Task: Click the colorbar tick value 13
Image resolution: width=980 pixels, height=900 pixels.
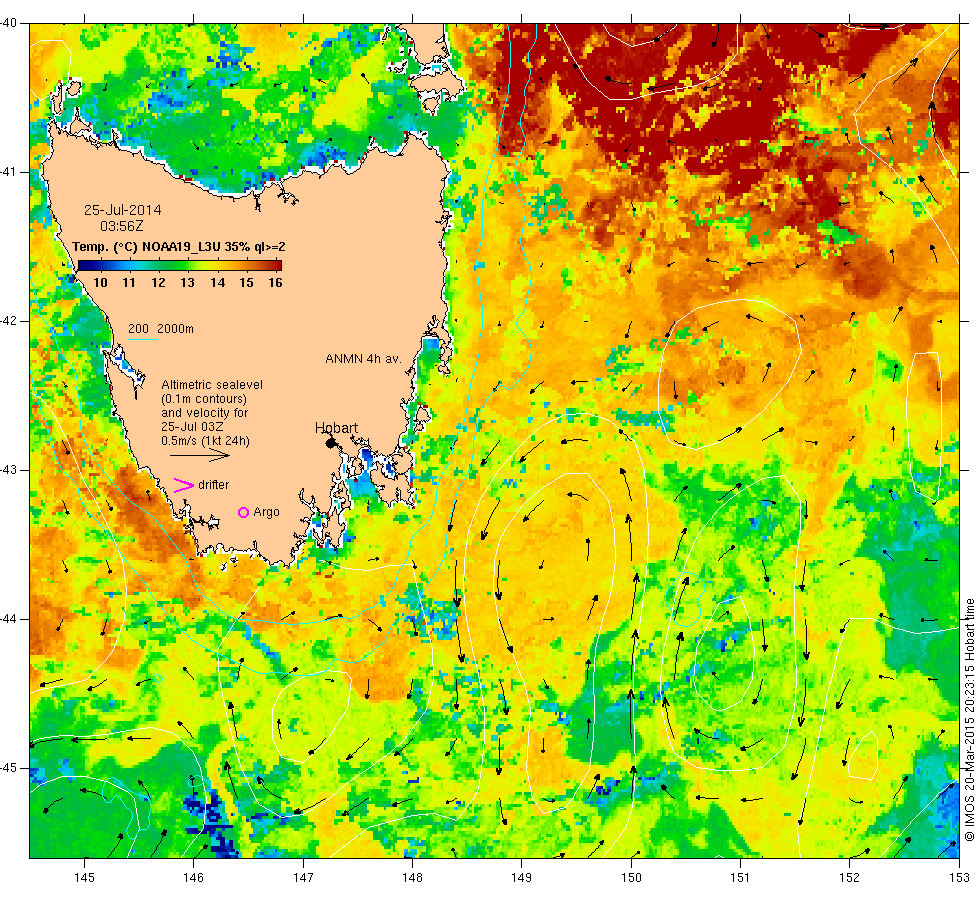Action: (188, 282)
